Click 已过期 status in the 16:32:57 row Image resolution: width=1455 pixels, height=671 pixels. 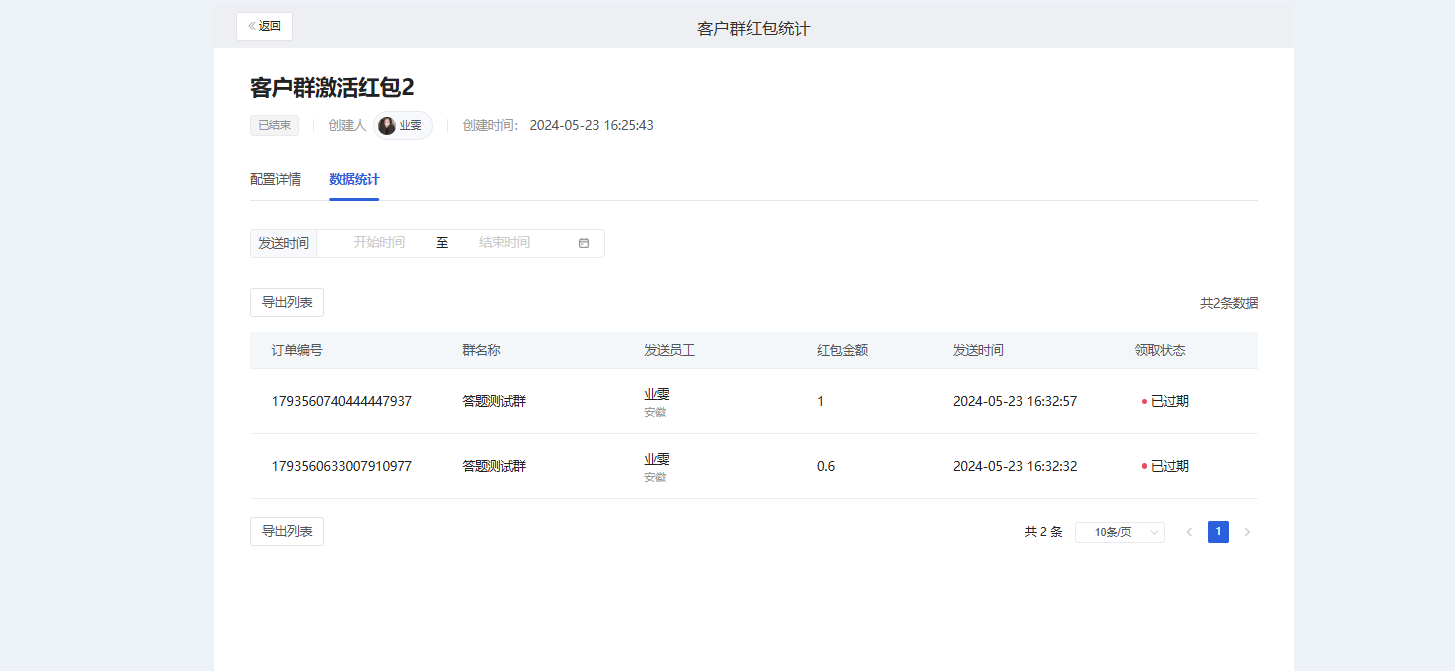click(x=1169, y=401)
